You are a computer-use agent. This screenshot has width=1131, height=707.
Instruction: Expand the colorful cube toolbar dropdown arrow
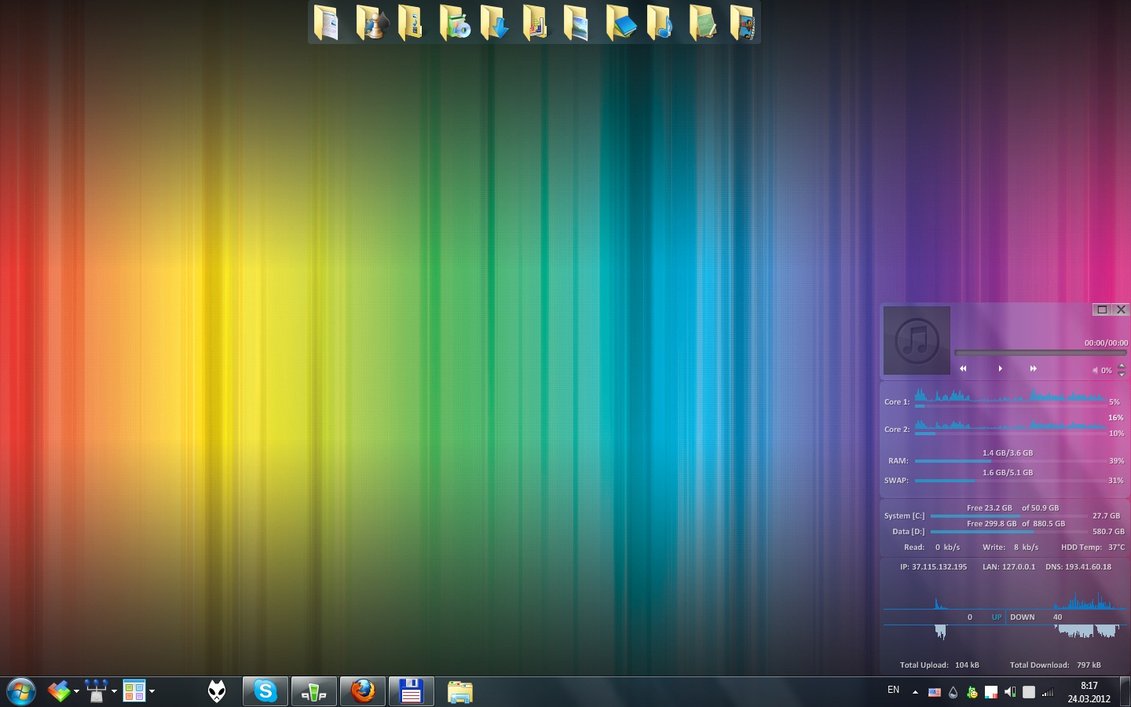tap(76, 691)
